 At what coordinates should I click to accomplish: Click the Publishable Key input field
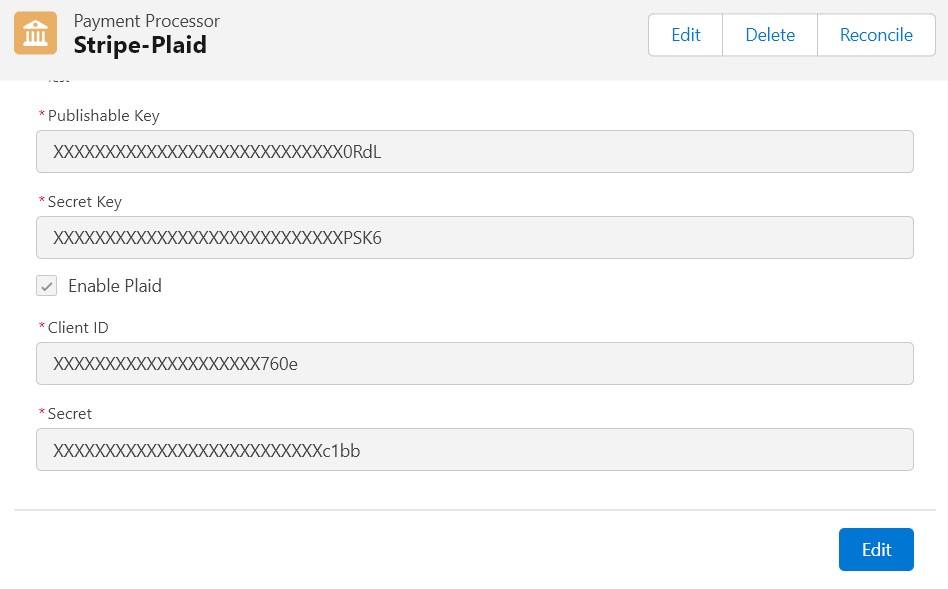474,152
